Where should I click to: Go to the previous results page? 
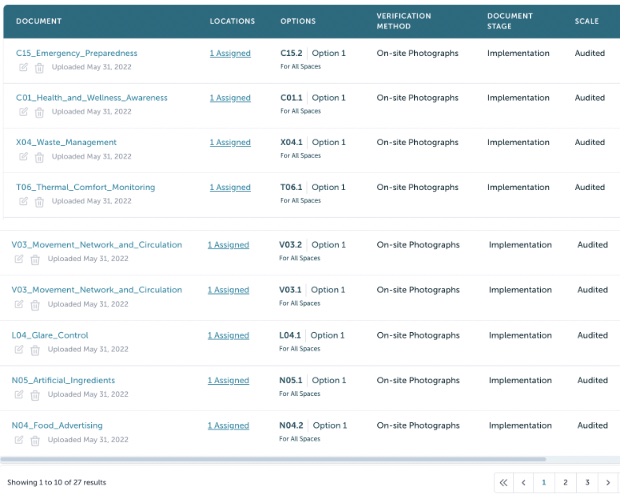(524, 482)
